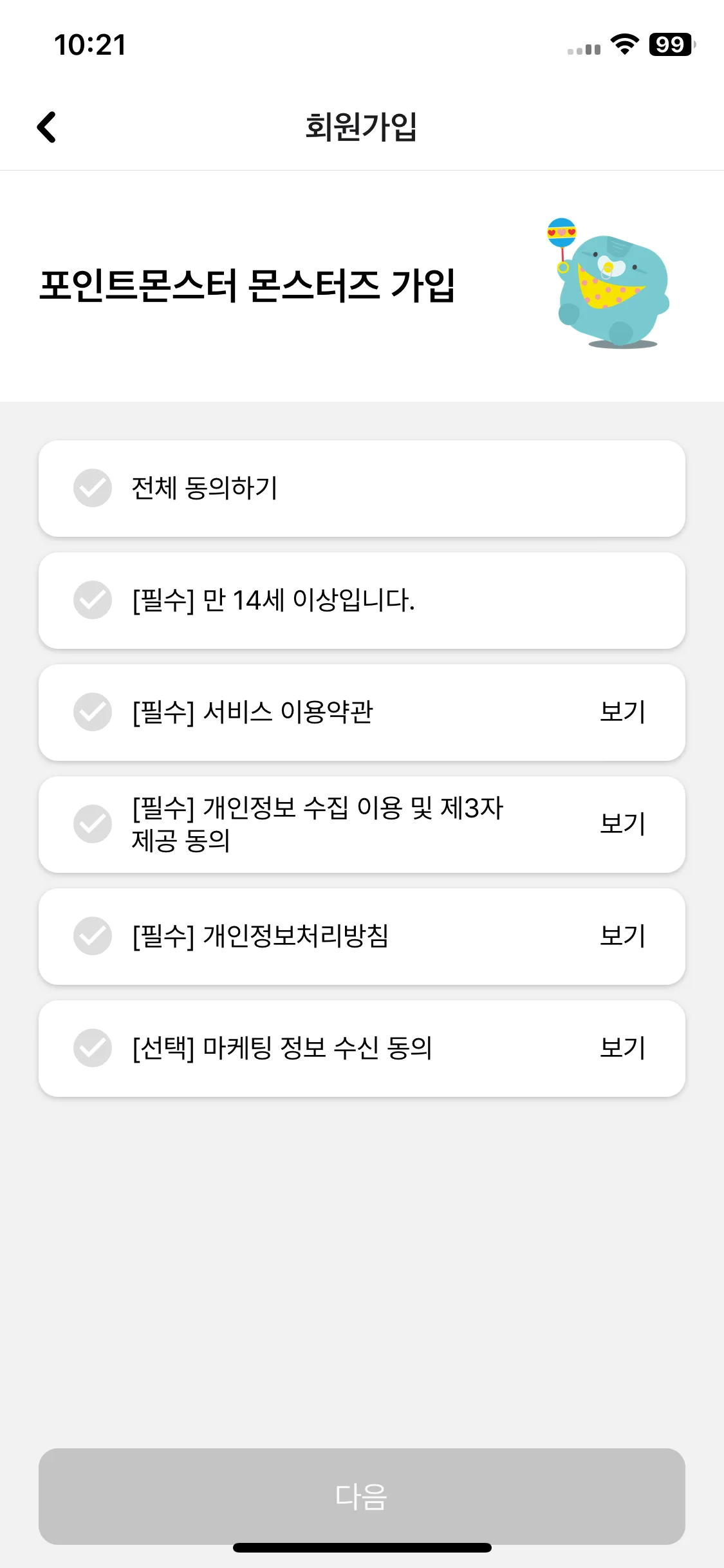Check the 서비스 이용약관 agreement checkbox
Viewport: 724px width, 1568px height.
click(x=93, y=712)
